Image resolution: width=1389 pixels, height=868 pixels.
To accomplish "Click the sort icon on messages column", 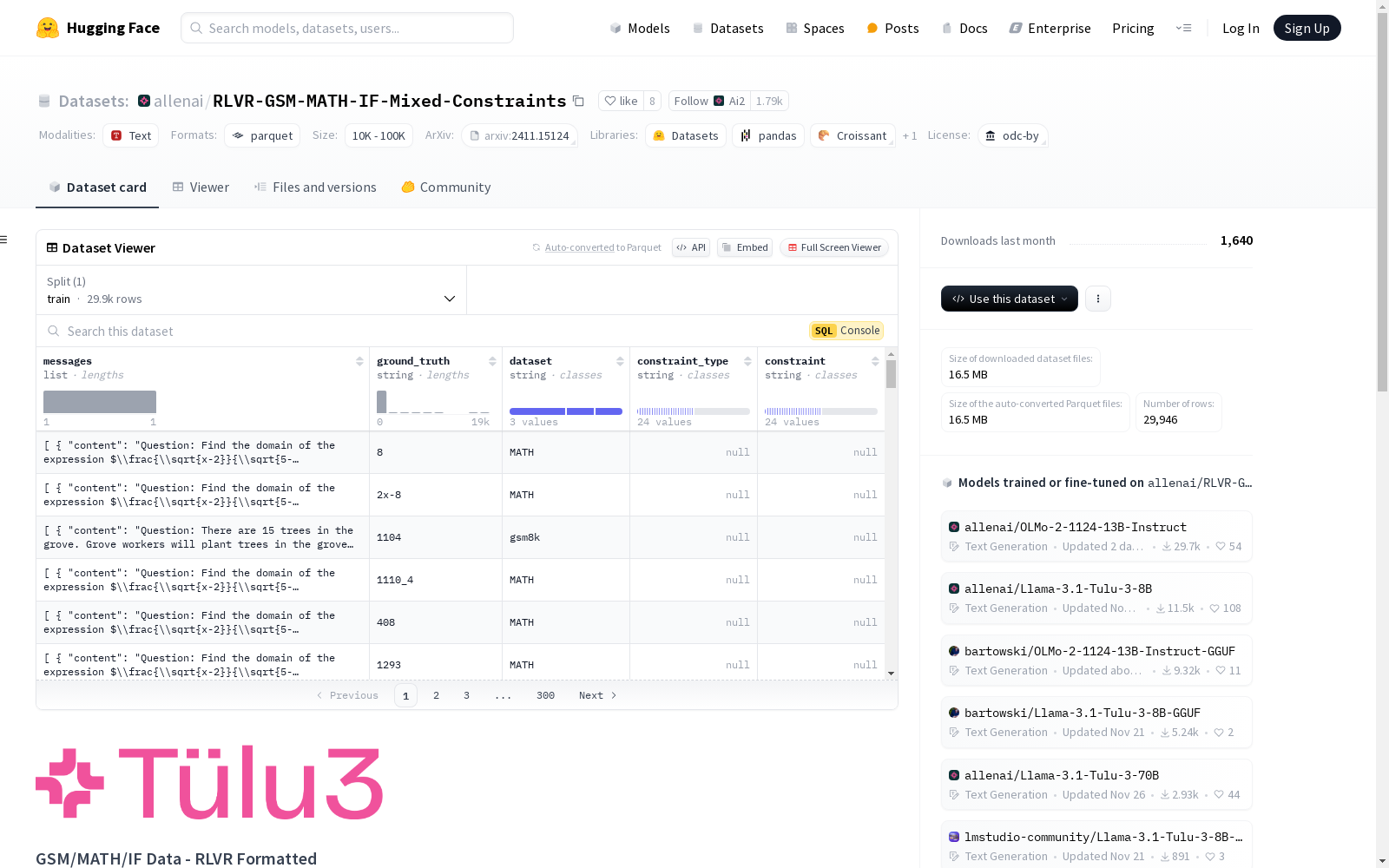I will (359, 361).
